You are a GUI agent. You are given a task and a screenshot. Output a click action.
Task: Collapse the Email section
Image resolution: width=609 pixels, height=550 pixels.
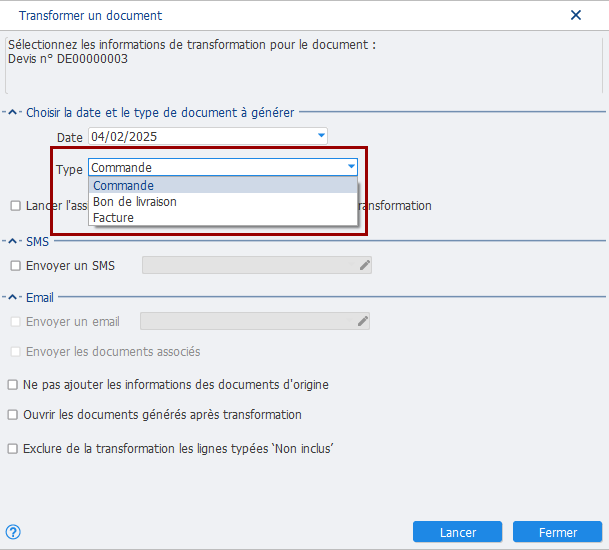tap(13, 297)
